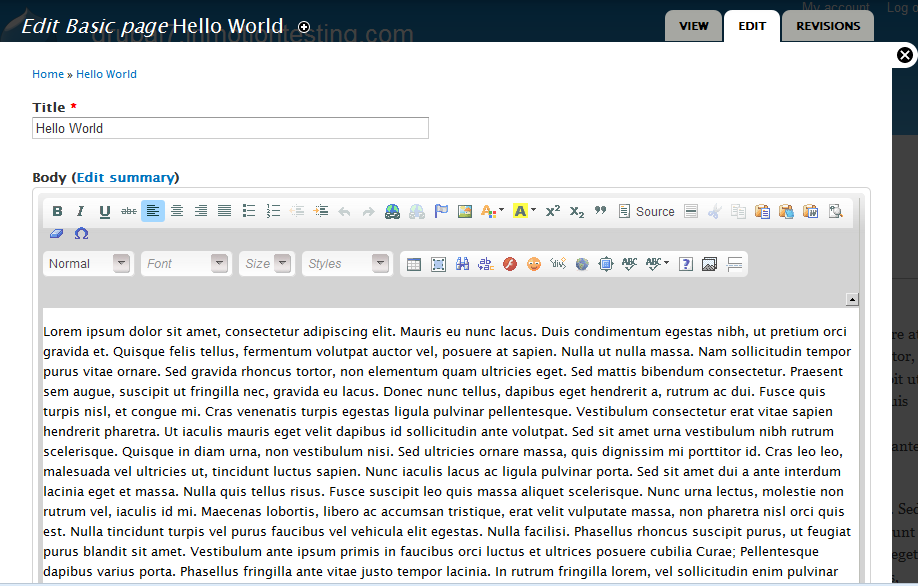Apply block quote formatting
918x586 pixels.
601,211
